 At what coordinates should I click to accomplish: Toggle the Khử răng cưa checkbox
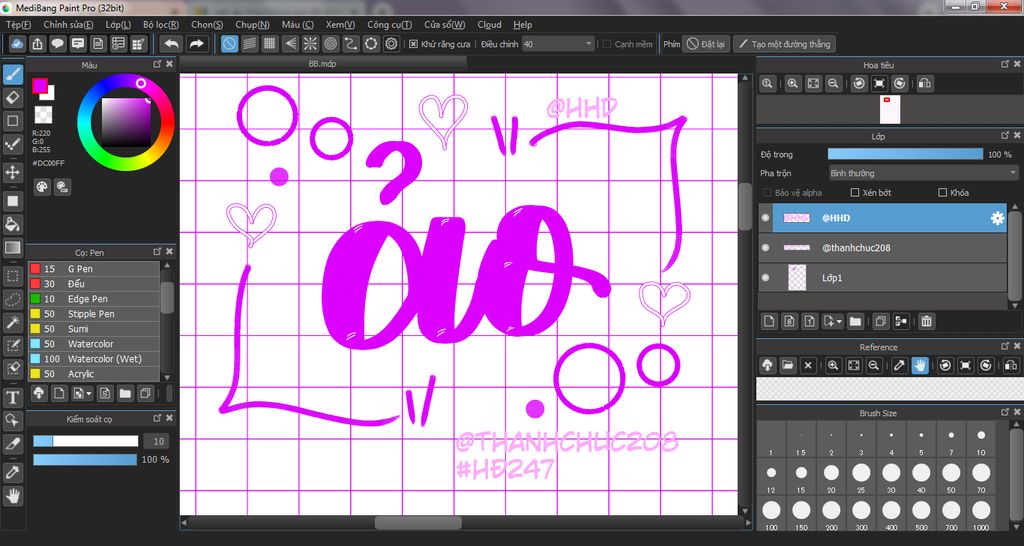[413, 44]
